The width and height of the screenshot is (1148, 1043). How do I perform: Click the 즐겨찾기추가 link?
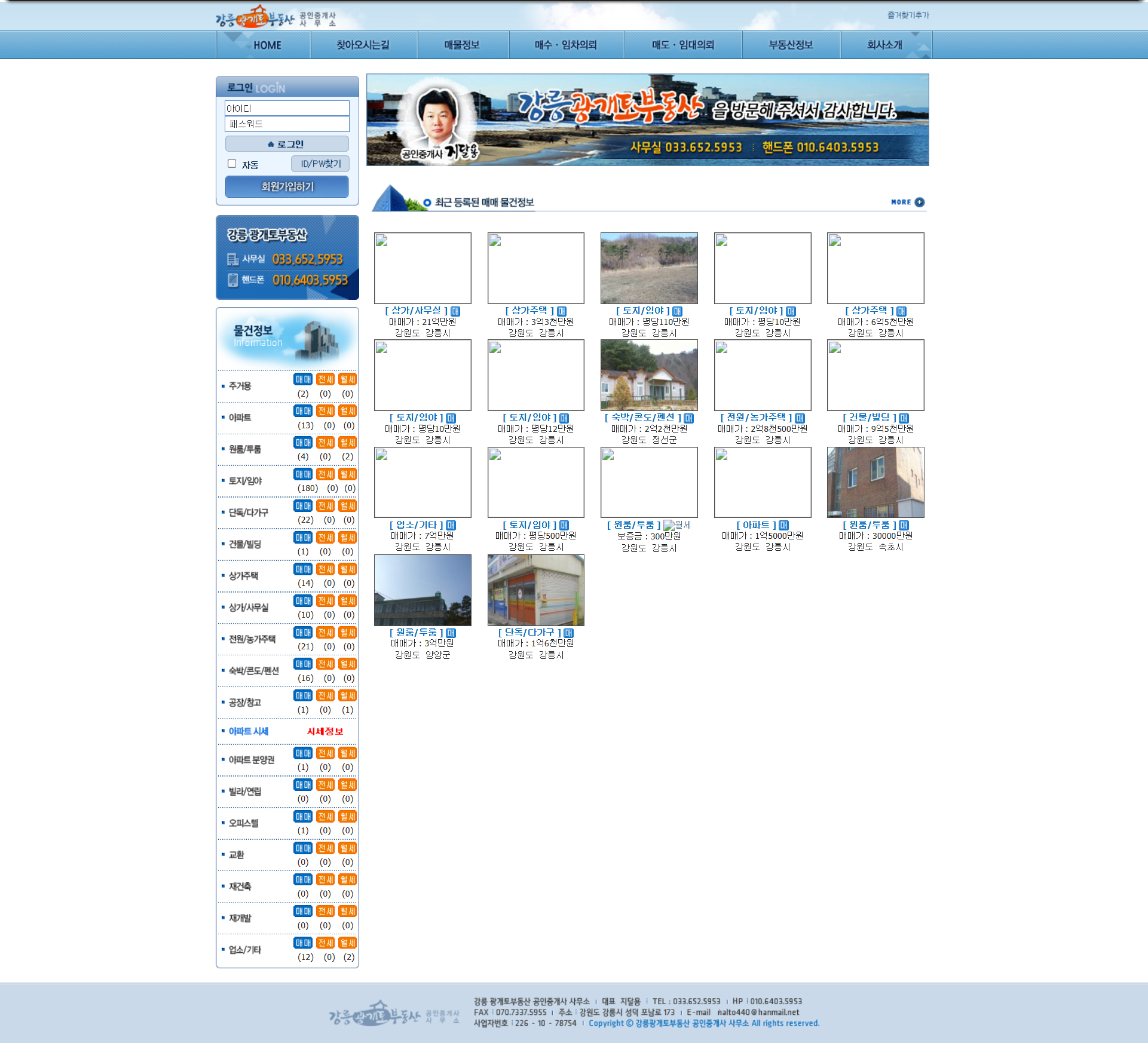(x=908, y=15)
